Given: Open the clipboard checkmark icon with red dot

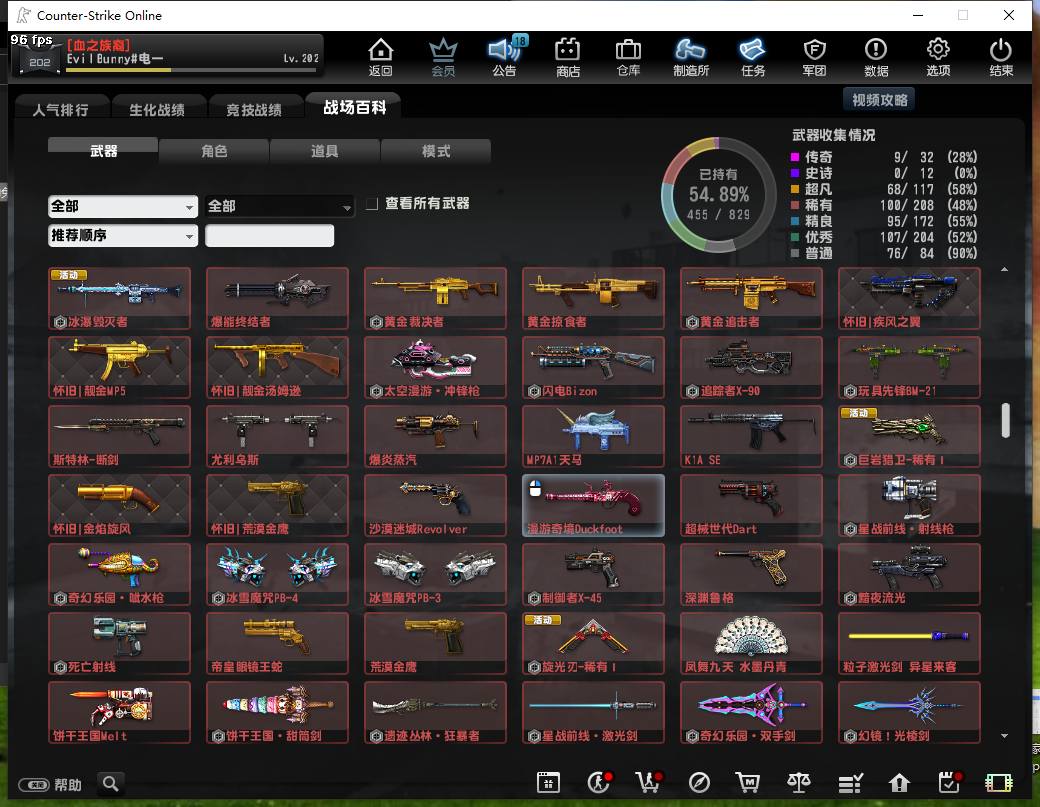Looking at the screenshot, I should 949,783.
